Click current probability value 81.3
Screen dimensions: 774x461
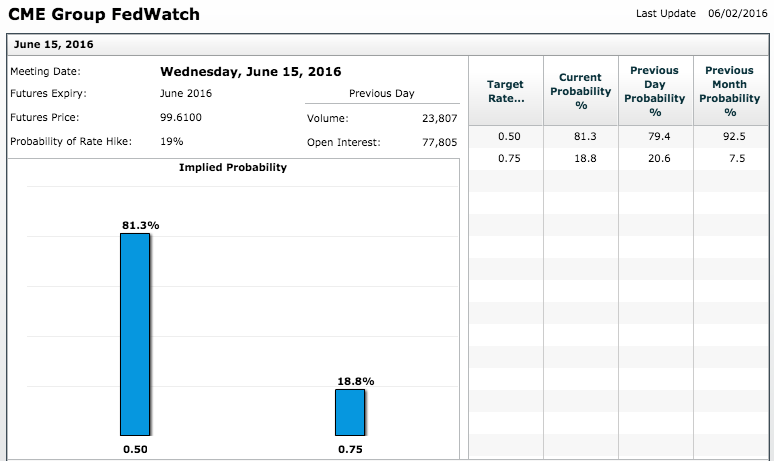tap(585, 136)
